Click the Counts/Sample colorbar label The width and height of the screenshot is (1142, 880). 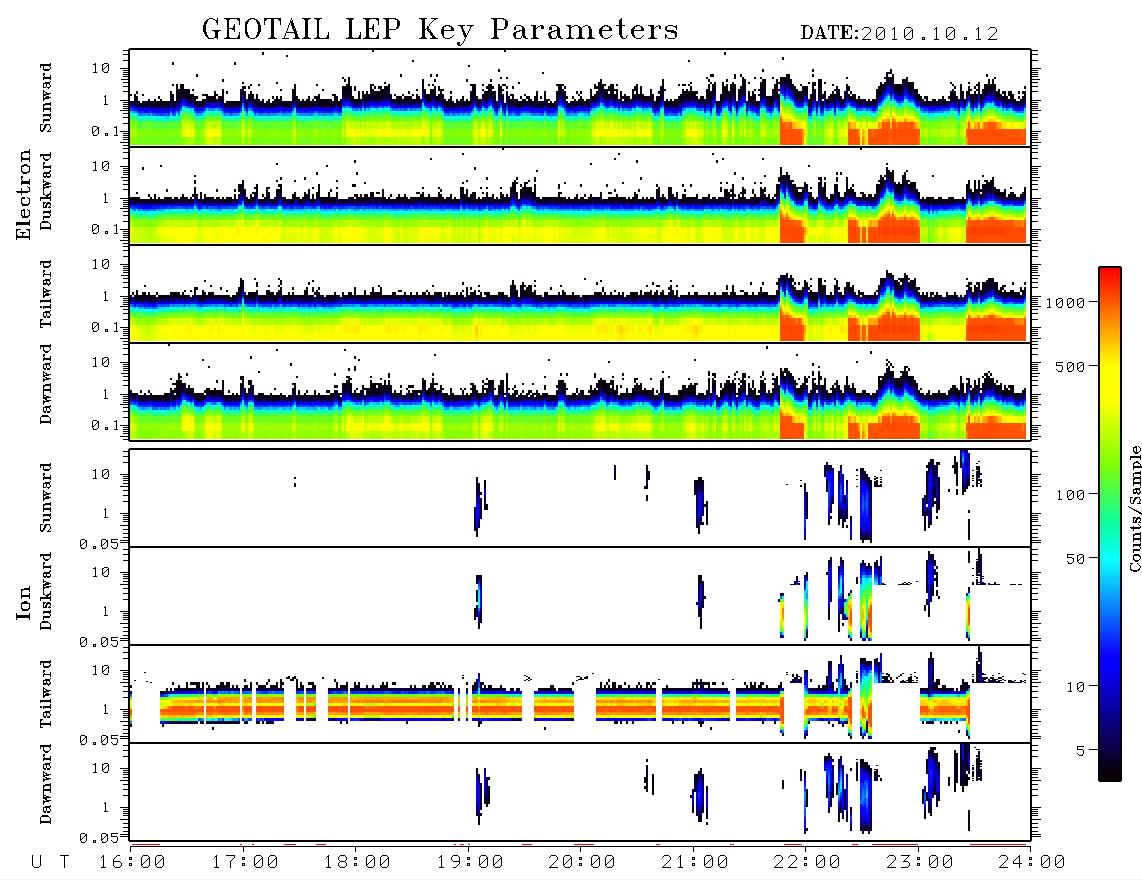point(1134,508)
